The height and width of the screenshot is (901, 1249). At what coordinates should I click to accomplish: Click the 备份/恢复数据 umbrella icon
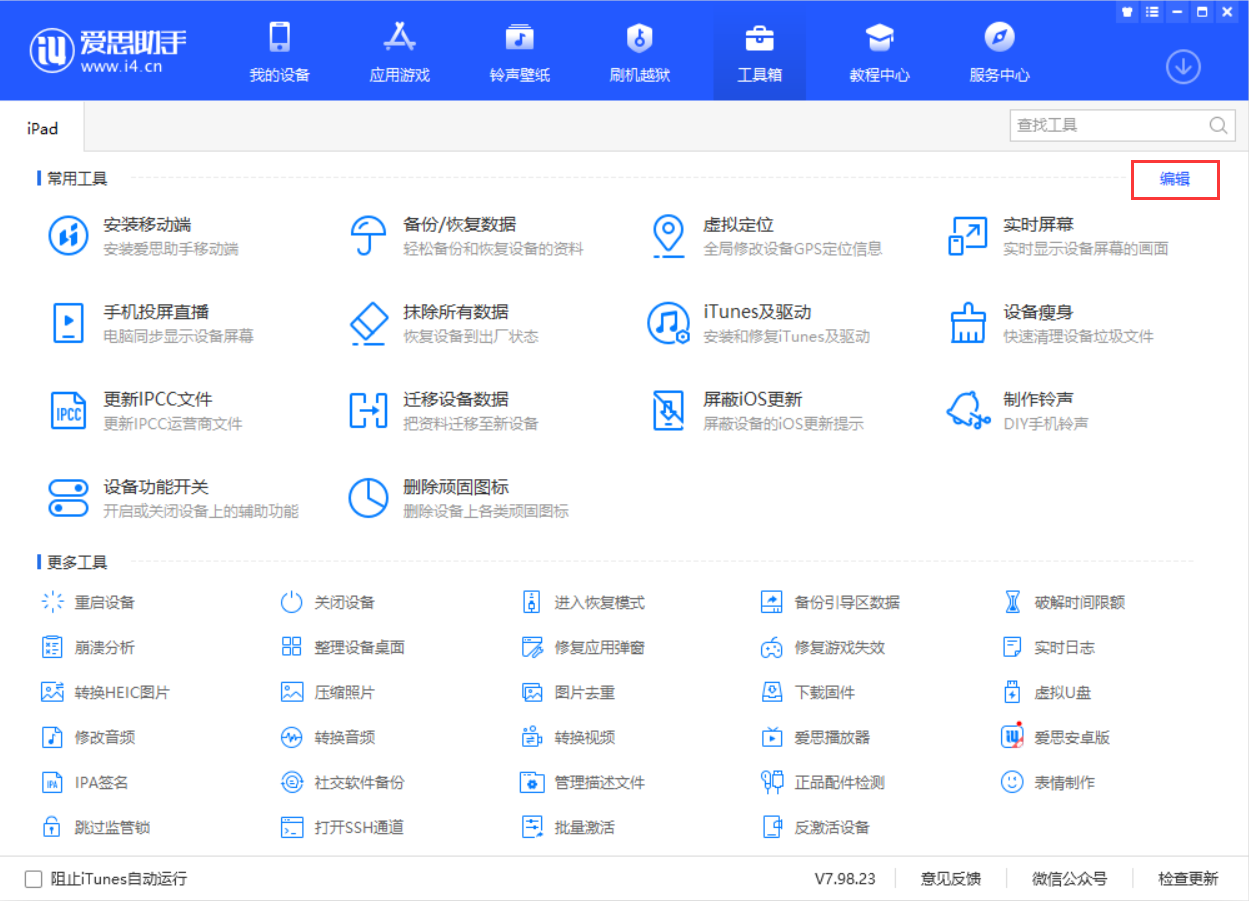[368, 236]
